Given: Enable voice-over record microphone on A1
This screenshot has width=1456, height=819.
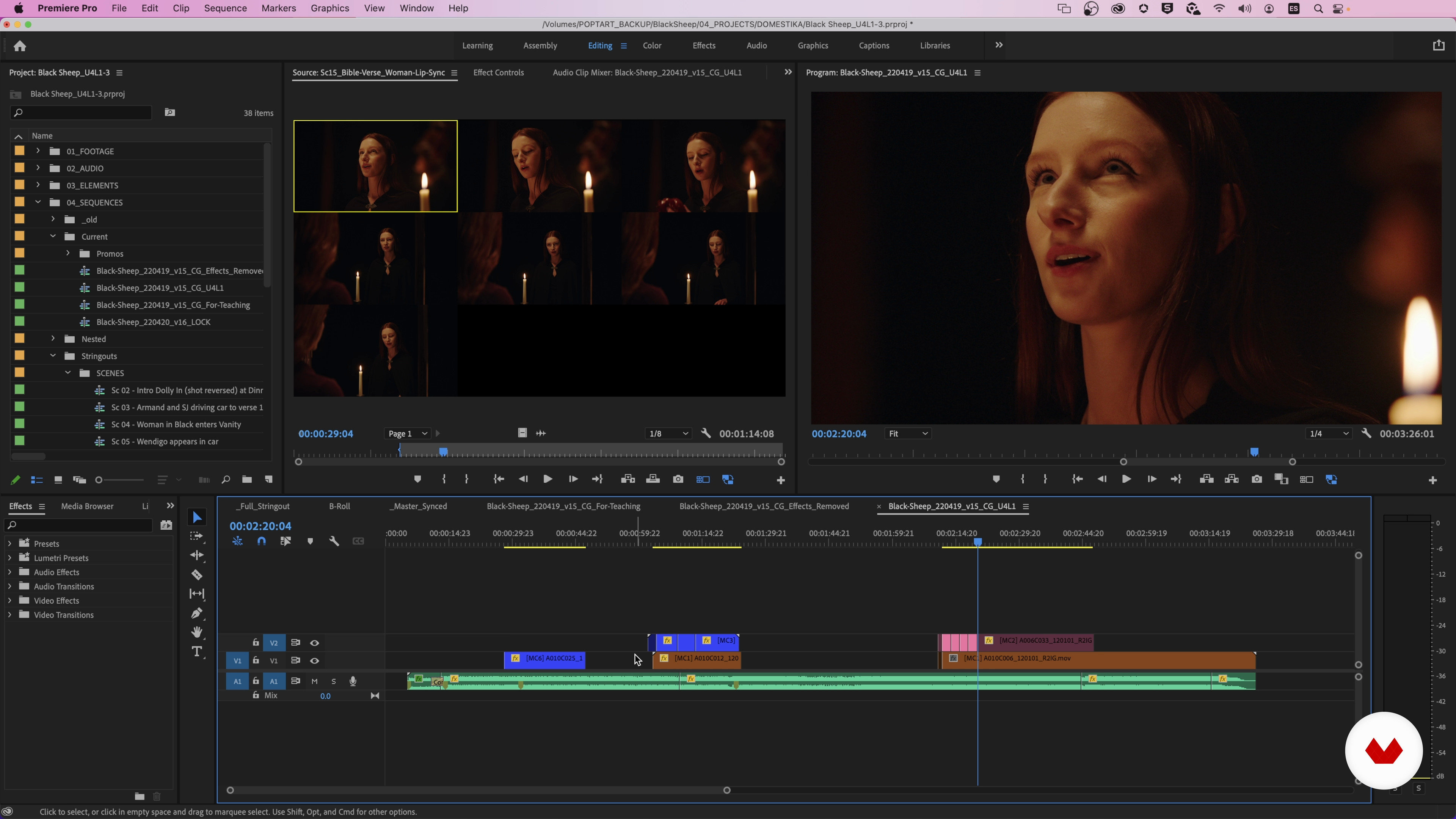Looking at the screenshot, I should [353, 681].
